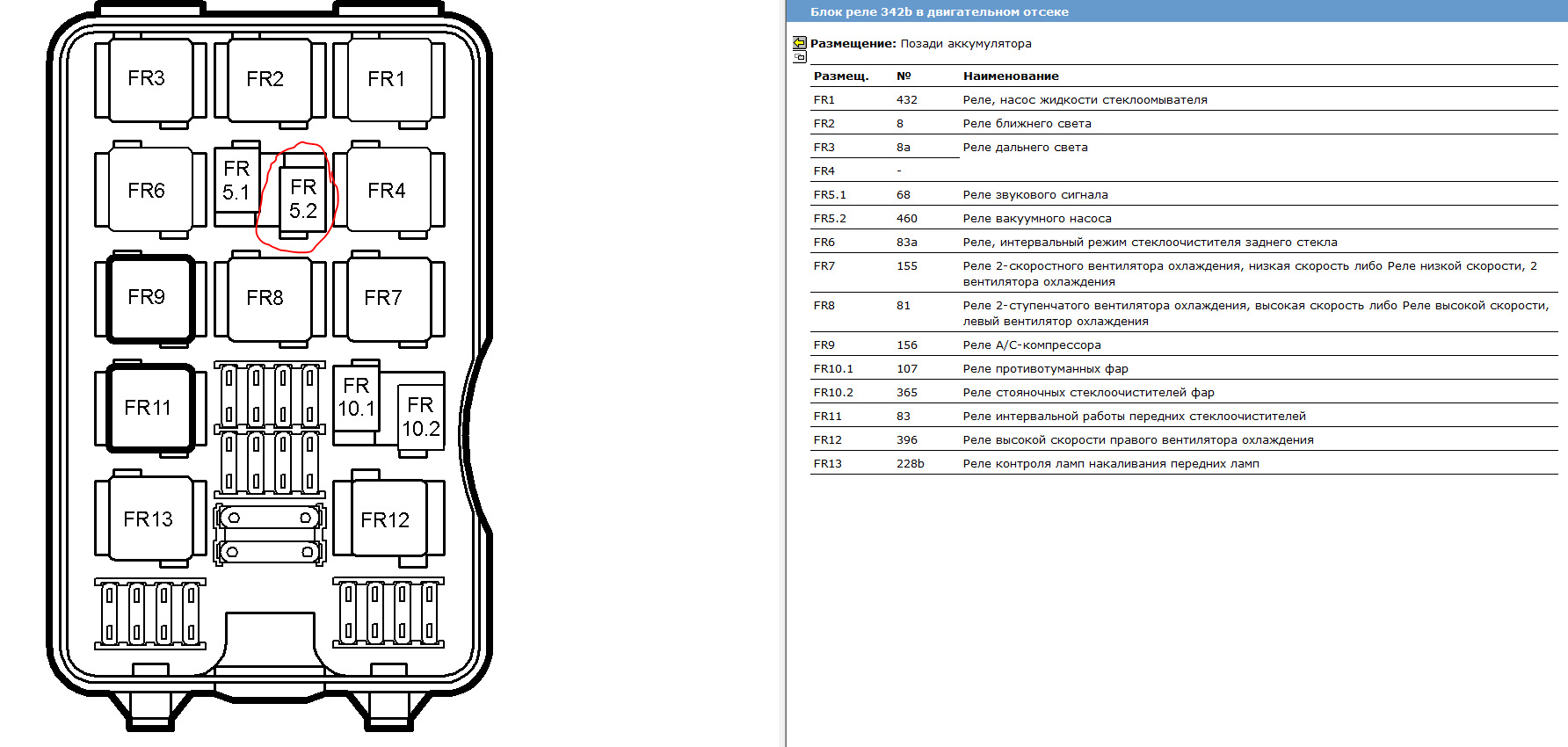Screen dimensions: 1568x747
Task: Click the title 'Блок реле 342b в двигательном отсеке'
Action: pos(939,11)
